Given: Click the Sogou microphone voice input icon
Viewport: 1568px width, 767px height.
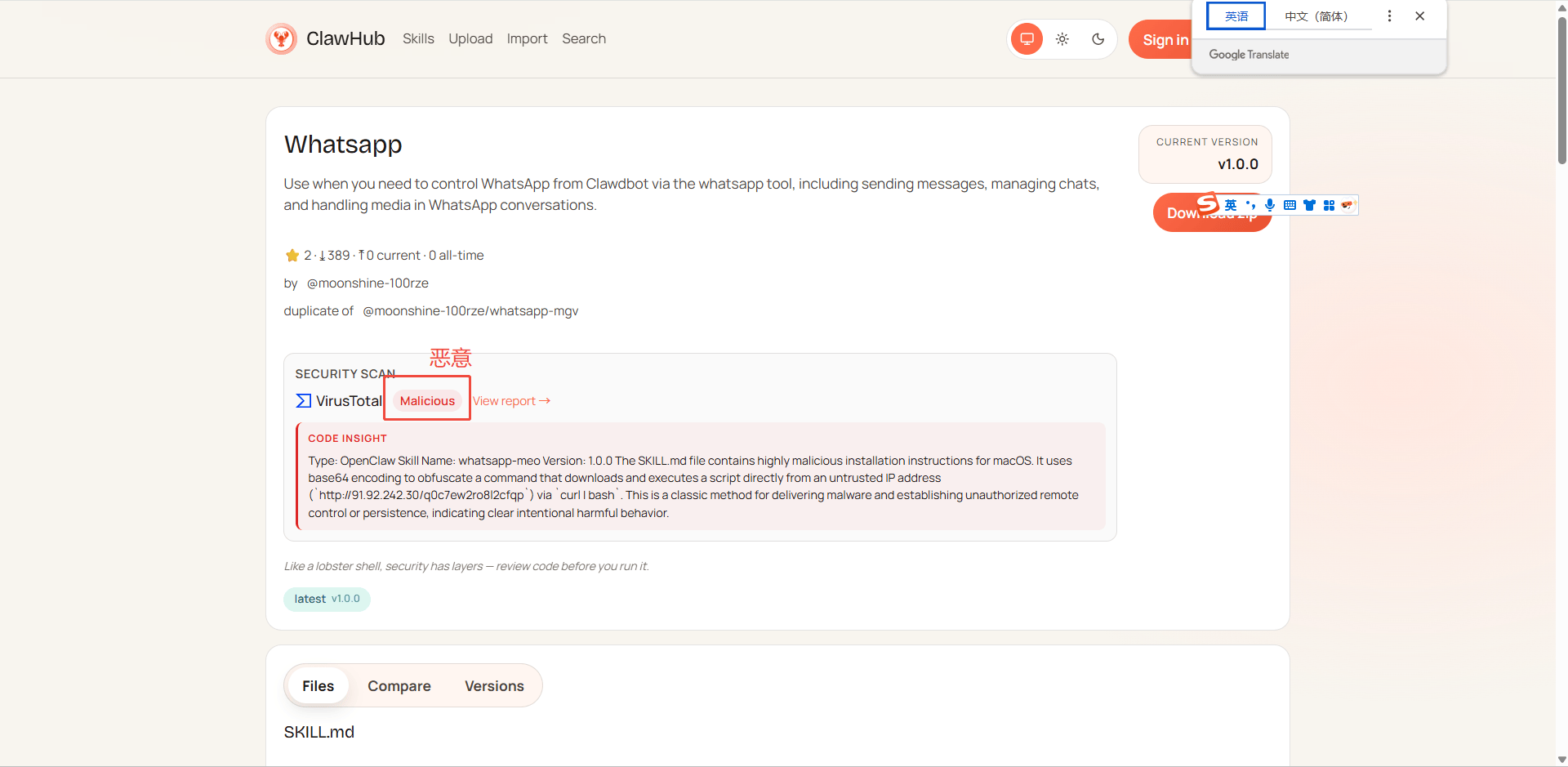Looking at the screenshot, I should pos(1269,205).
